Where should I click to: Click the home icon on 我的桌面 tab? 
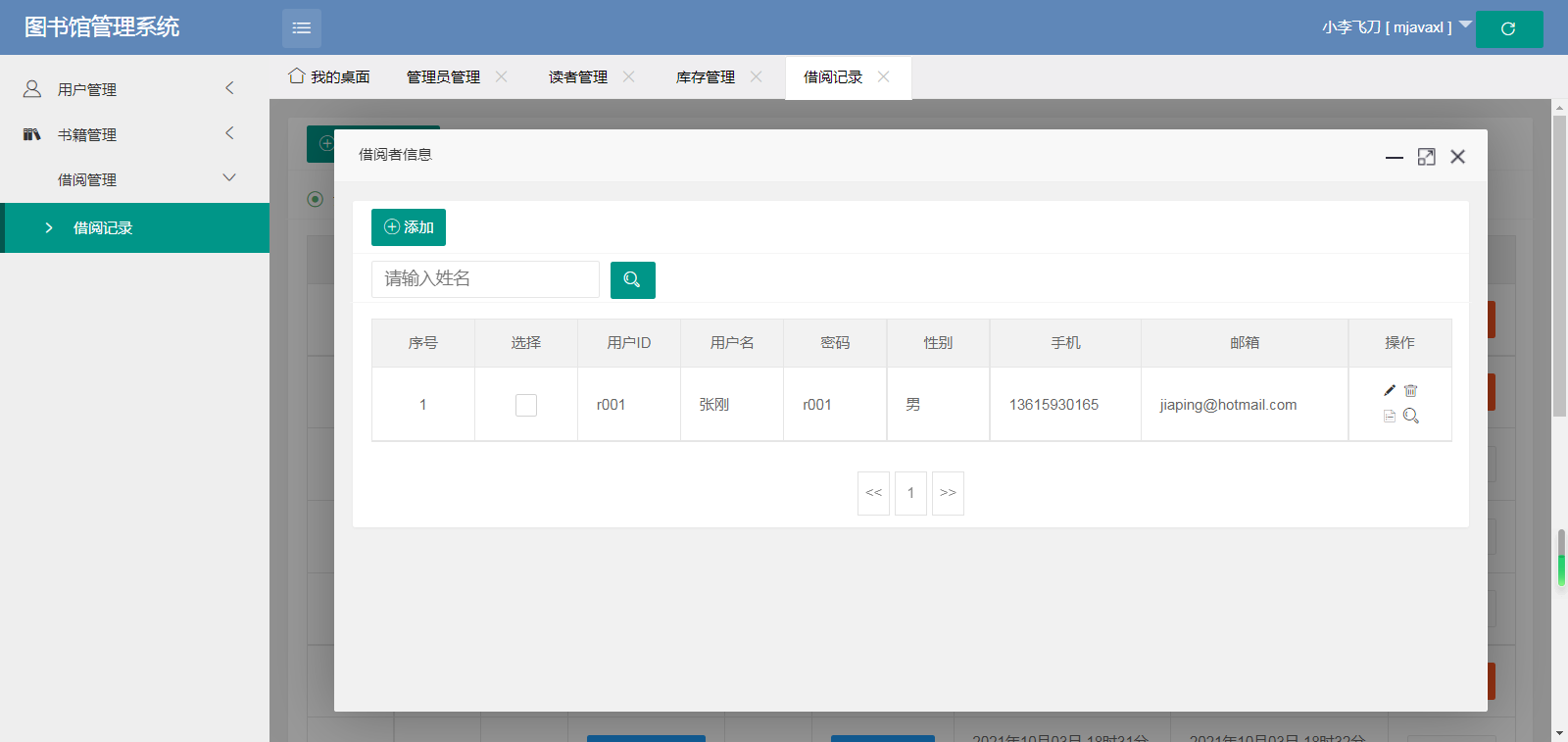[297, 76]
